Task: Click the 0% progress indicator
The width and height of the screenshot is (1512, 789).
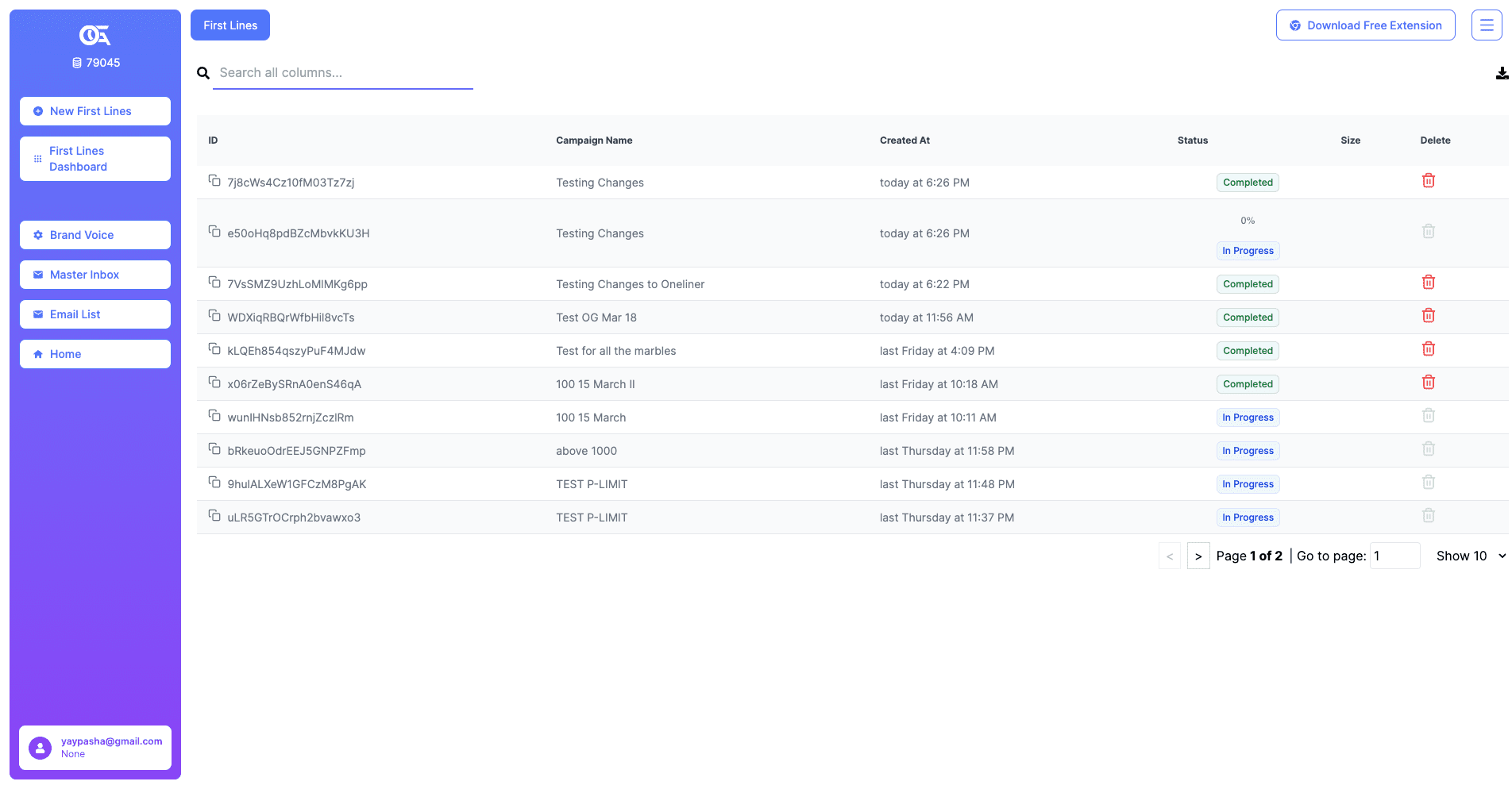Action: tap(1248, 221)
